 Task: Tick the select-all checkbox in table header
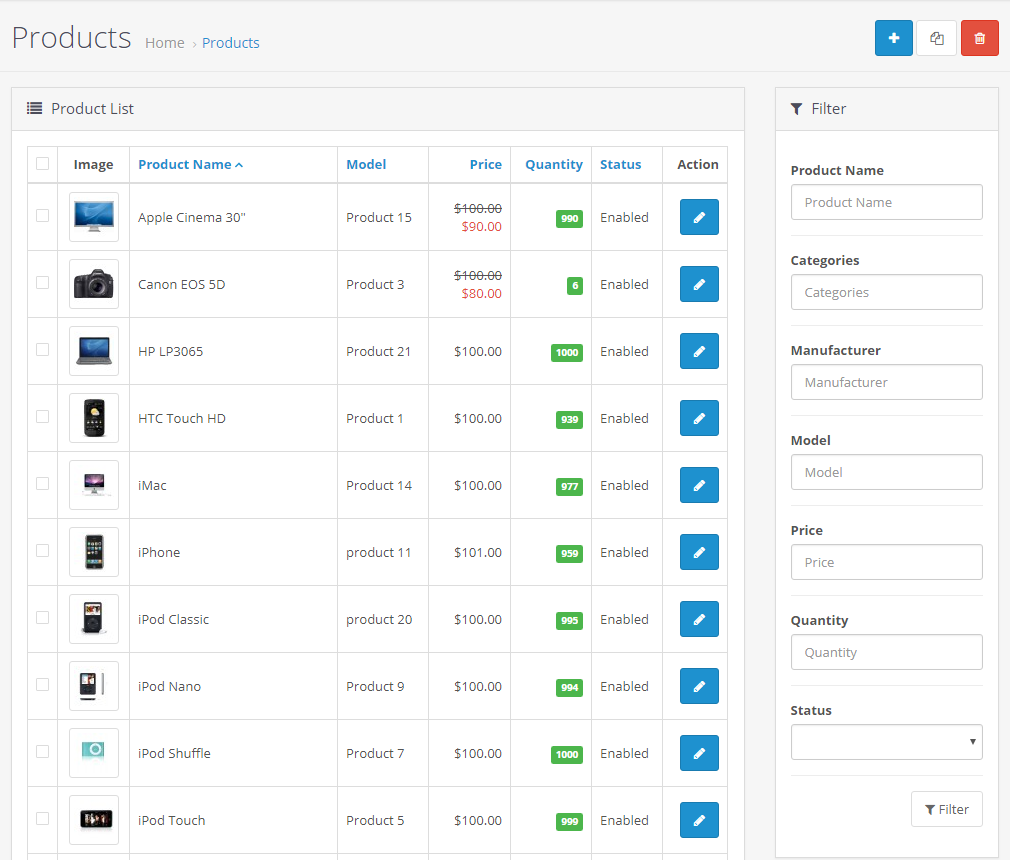(x=43, y=164)
